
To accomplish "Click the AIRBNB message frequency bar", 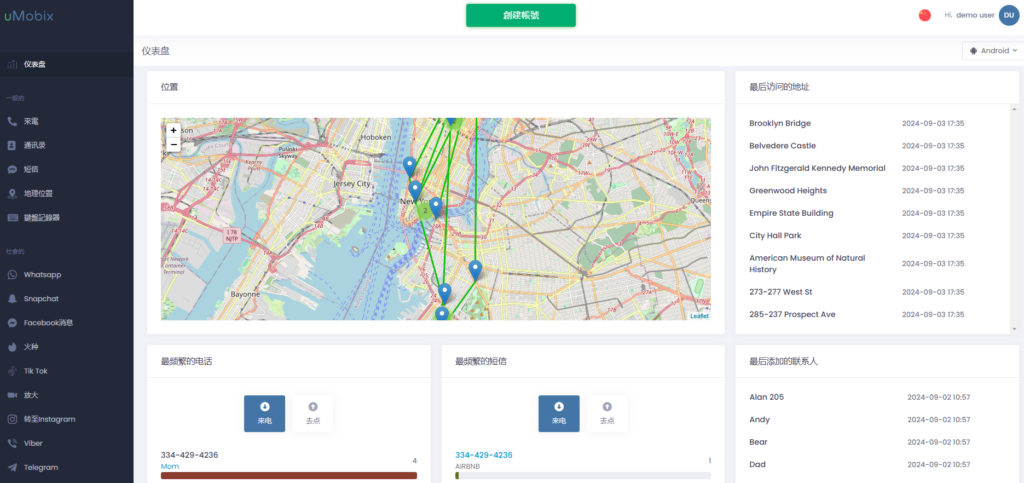I will (583, 476).
